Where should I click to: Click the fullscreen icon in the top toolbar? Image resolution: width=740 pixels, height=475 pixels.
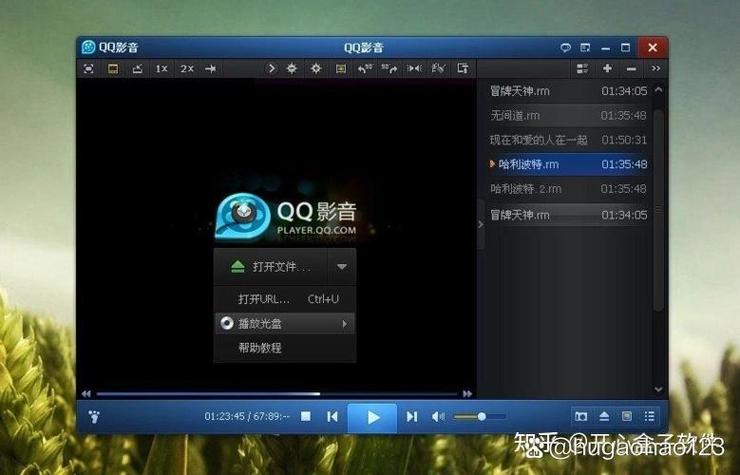pyautogui.click(x=88, y=69)
